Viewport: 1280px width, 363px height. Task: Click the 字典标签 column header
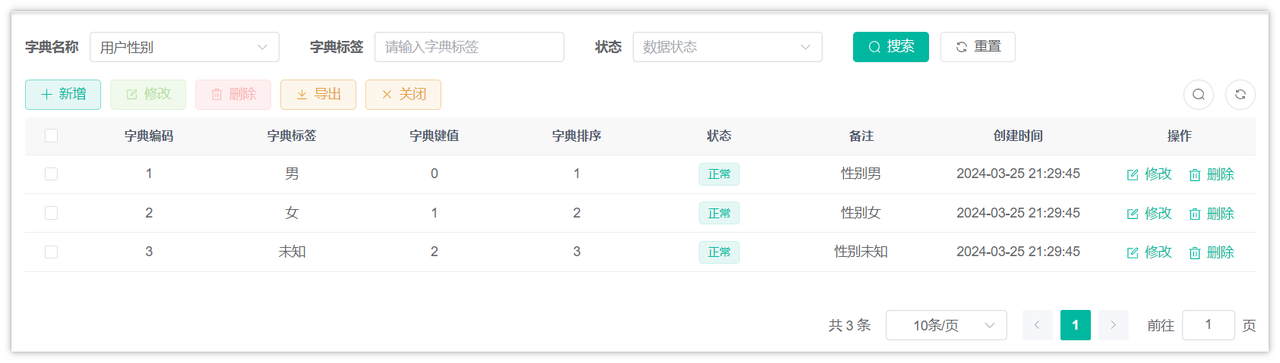pos(292,136)
